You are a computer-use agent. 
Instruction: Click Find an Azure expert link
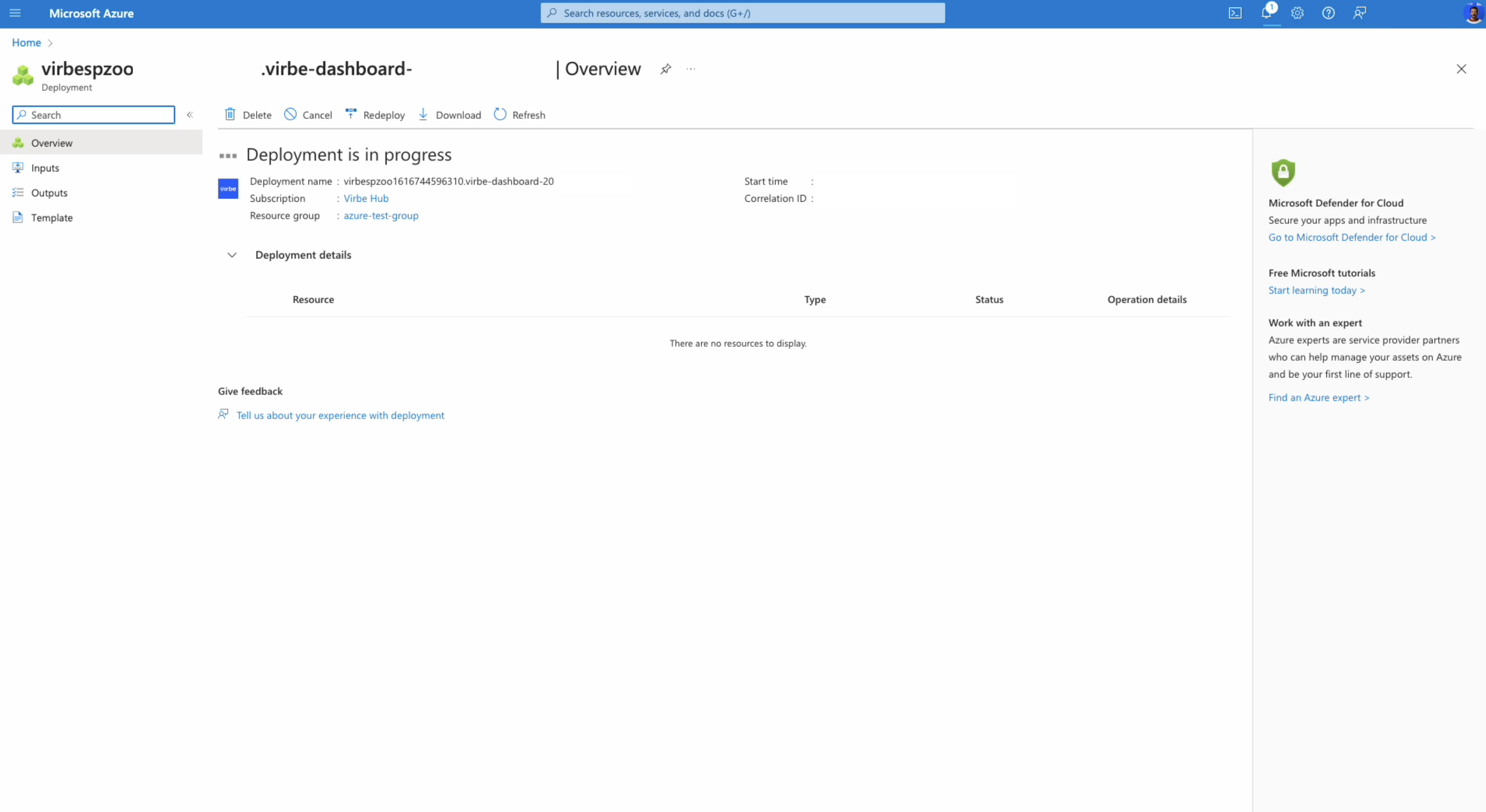[1319, 398]
